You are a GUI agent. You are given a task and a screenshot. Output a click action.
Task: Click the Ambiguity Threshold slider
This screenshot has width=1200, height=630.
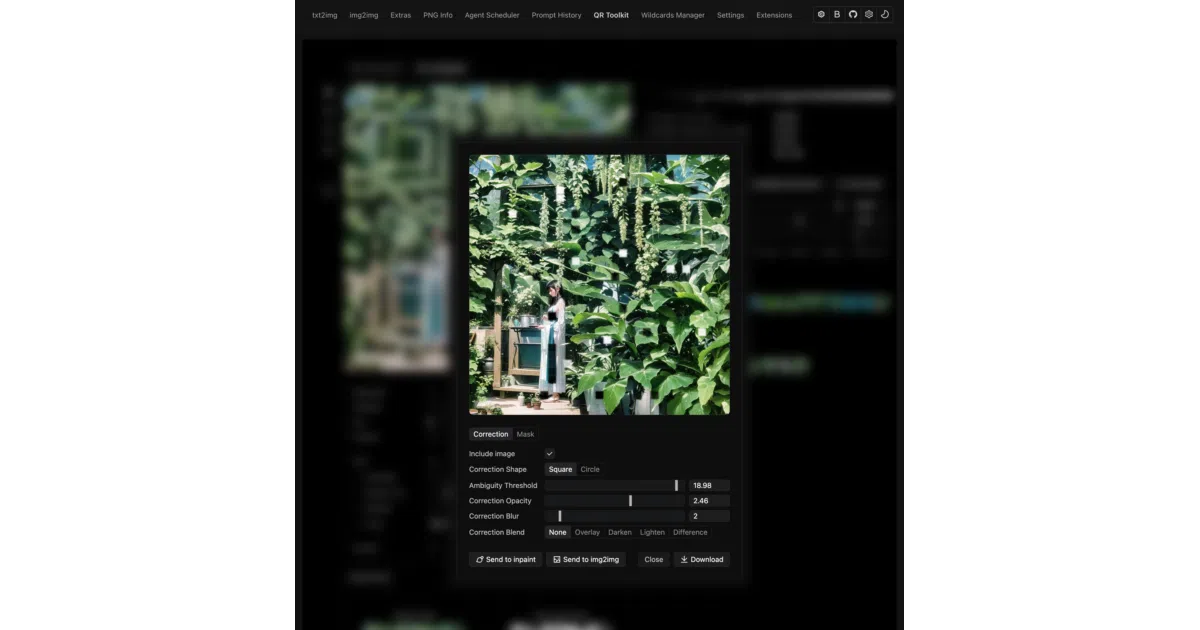614,485
